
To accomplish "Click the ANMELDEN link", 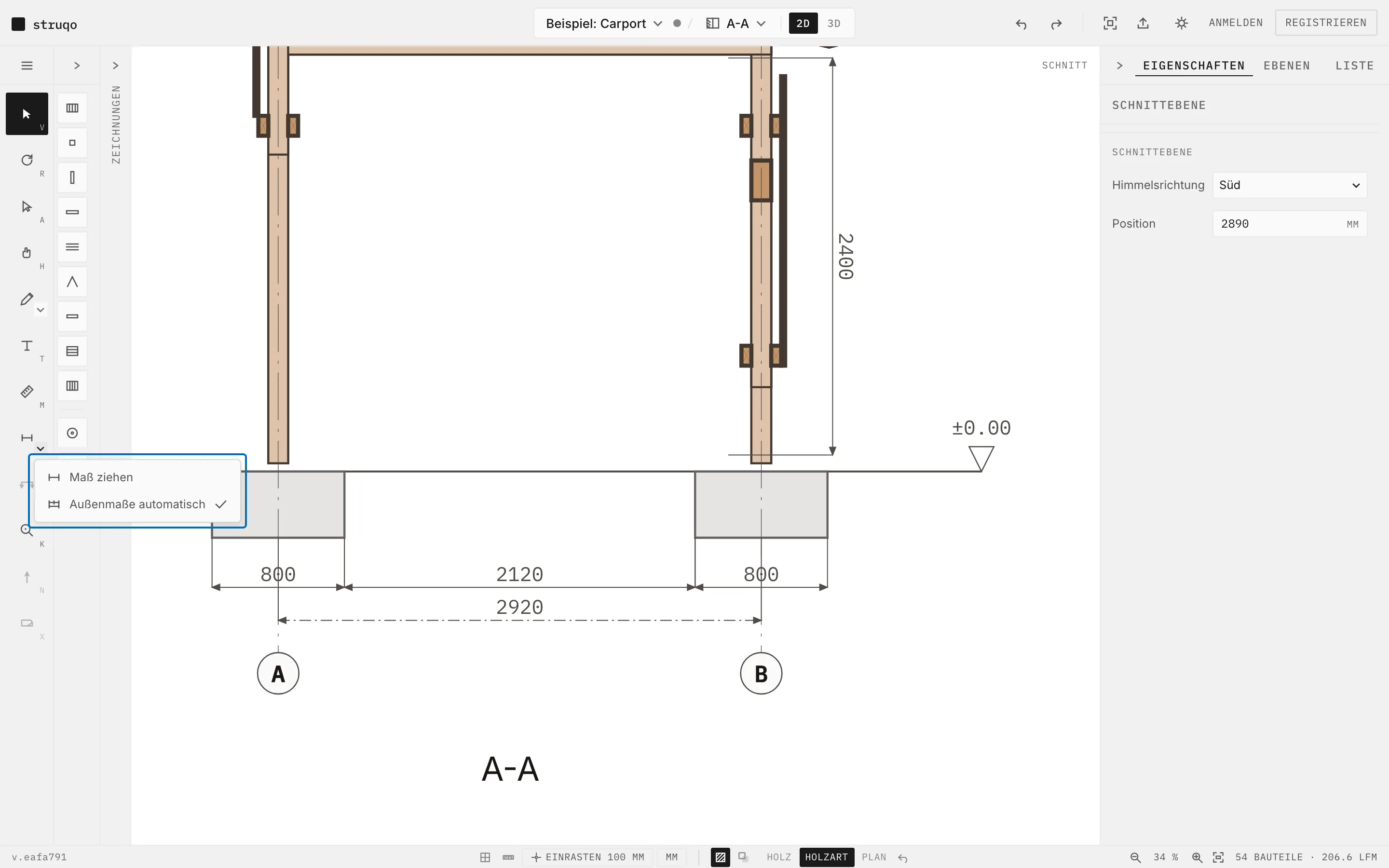I will click(x=1236, y=22).
